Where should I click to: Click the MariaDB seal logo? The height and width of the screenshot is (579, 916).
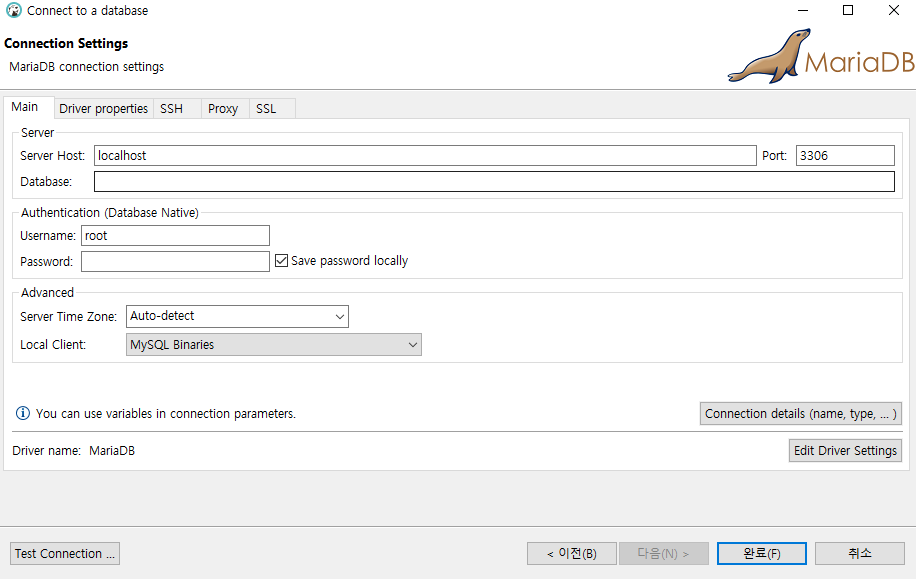click(821, 56)
